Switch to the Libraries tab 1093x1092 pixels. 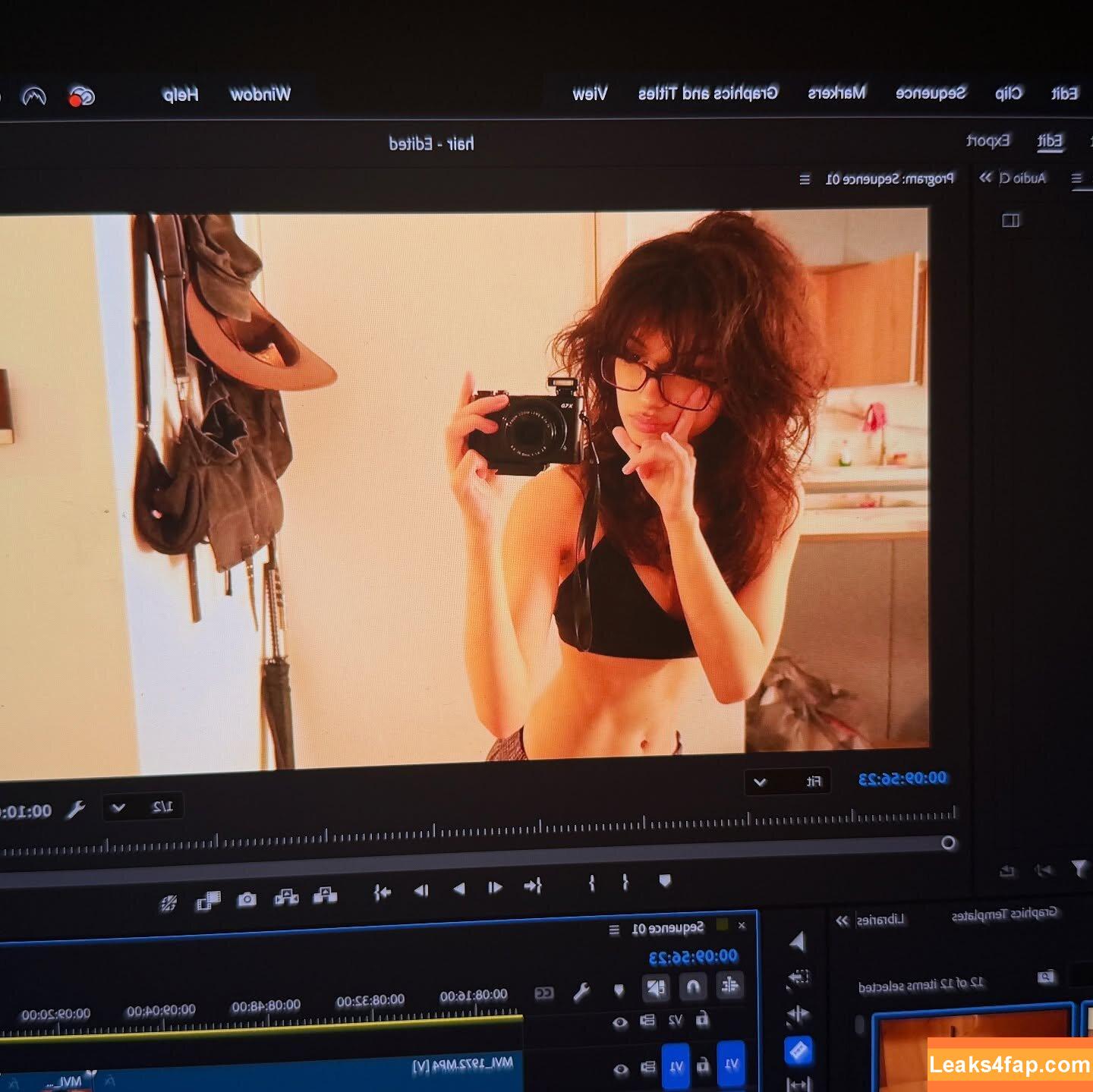880,920
